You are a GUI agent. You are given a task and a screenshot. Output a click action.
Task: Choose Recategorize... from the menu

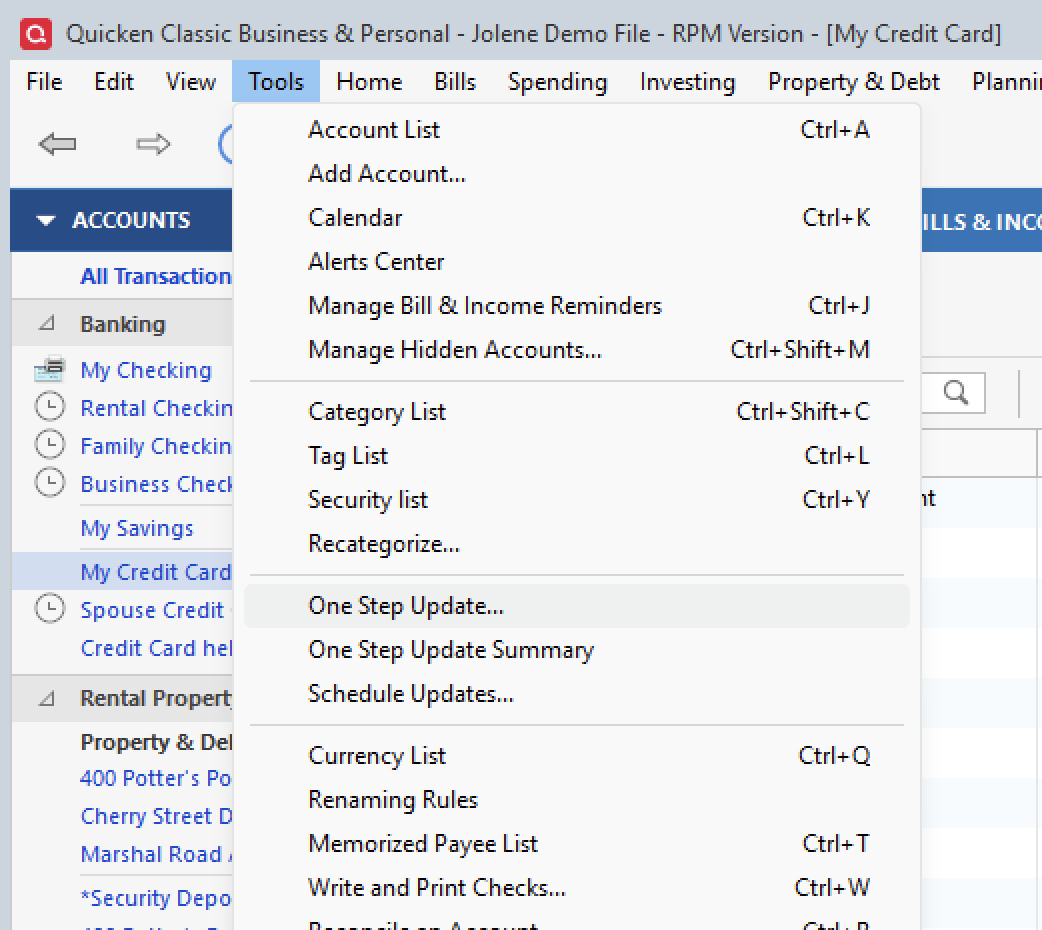(x=576, y=544)
